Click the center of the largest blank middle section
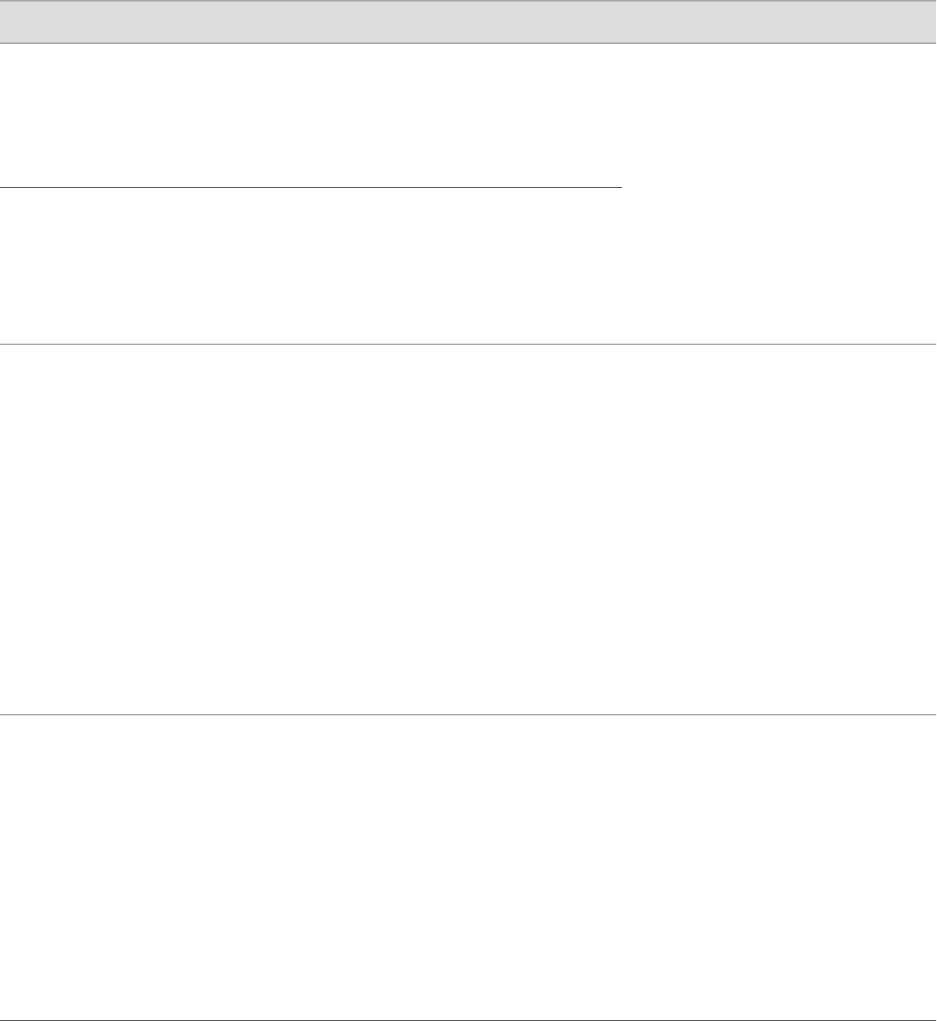The width and height of the screenshot is (937, 1021). (468, 529)
